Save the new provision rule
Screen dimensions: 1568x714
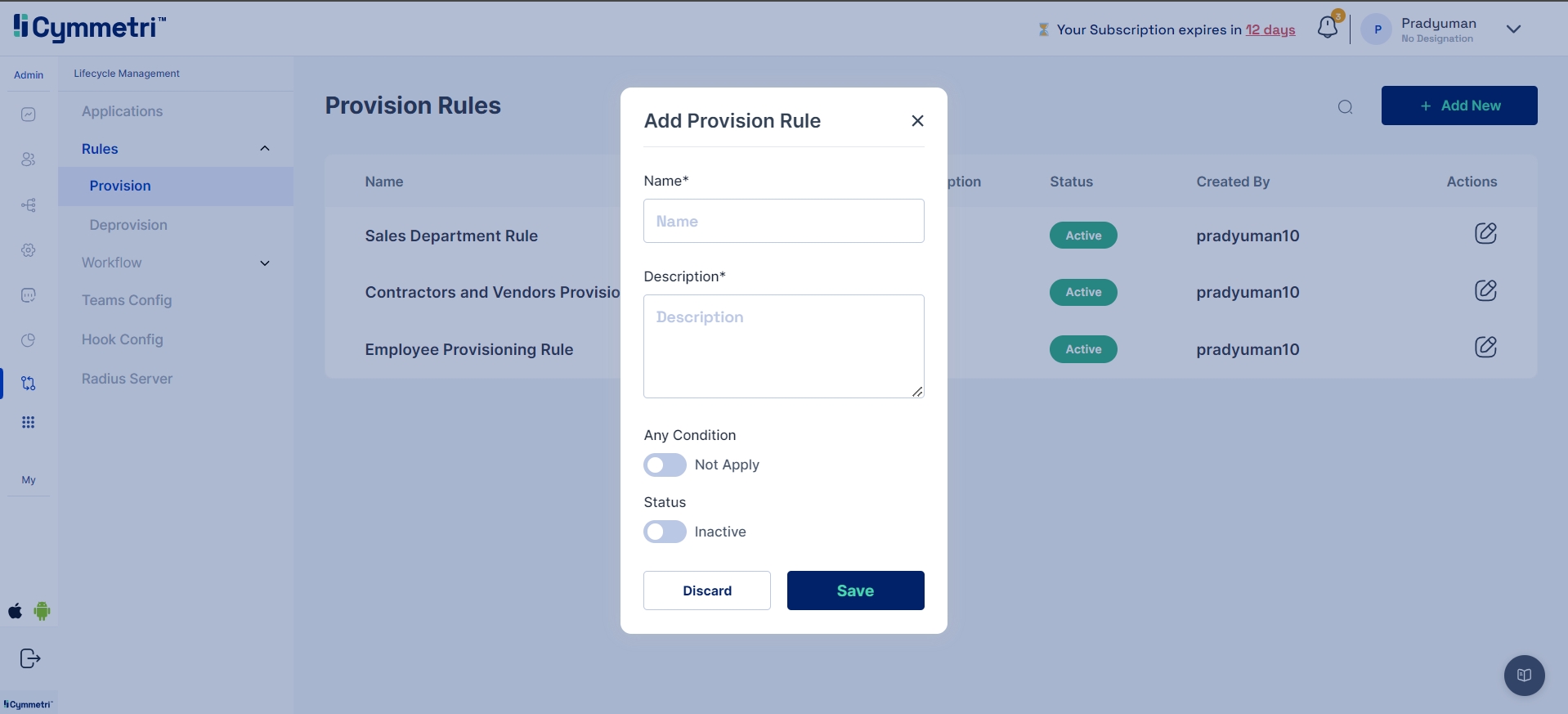855,591
